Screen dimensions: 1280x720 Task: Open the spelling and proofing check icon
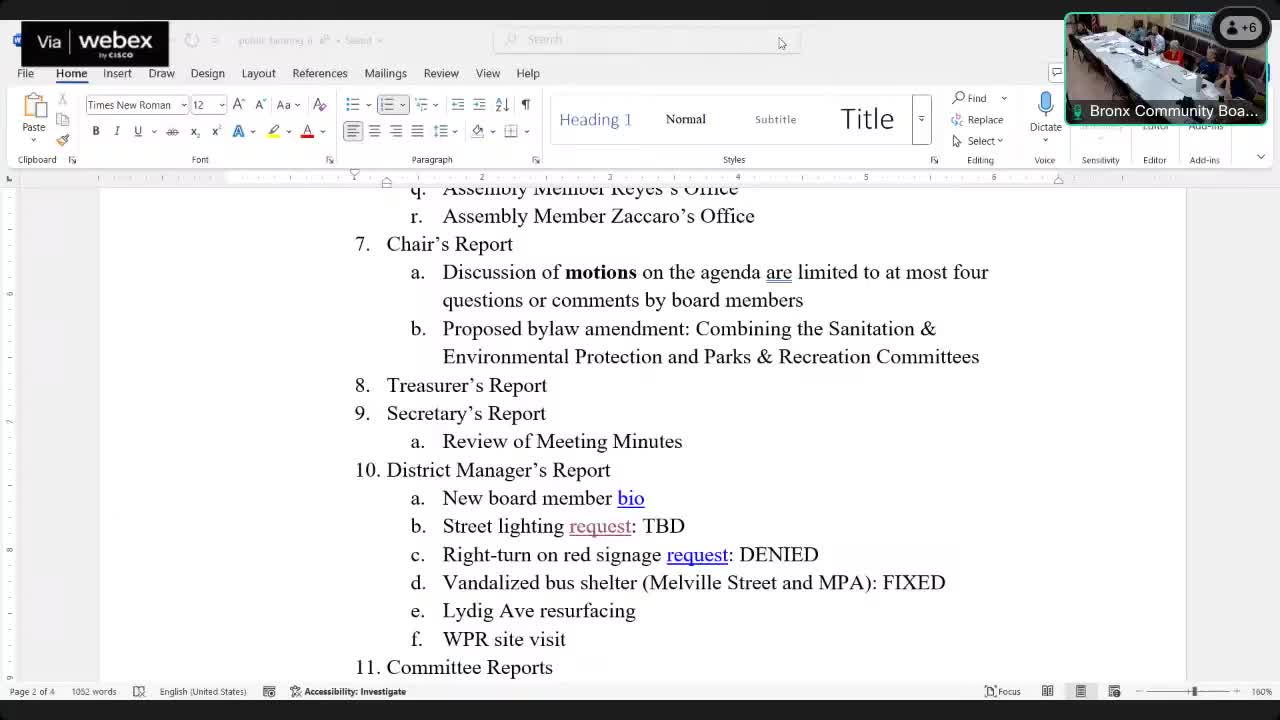[x=139, y=691]
